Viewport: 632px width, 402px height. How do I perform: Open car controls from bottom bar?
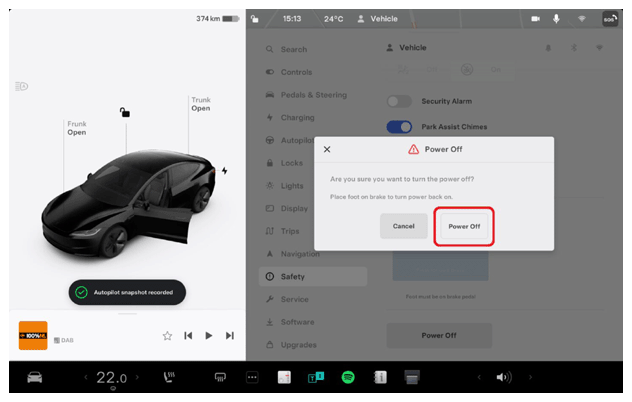[x=35, y=377]
